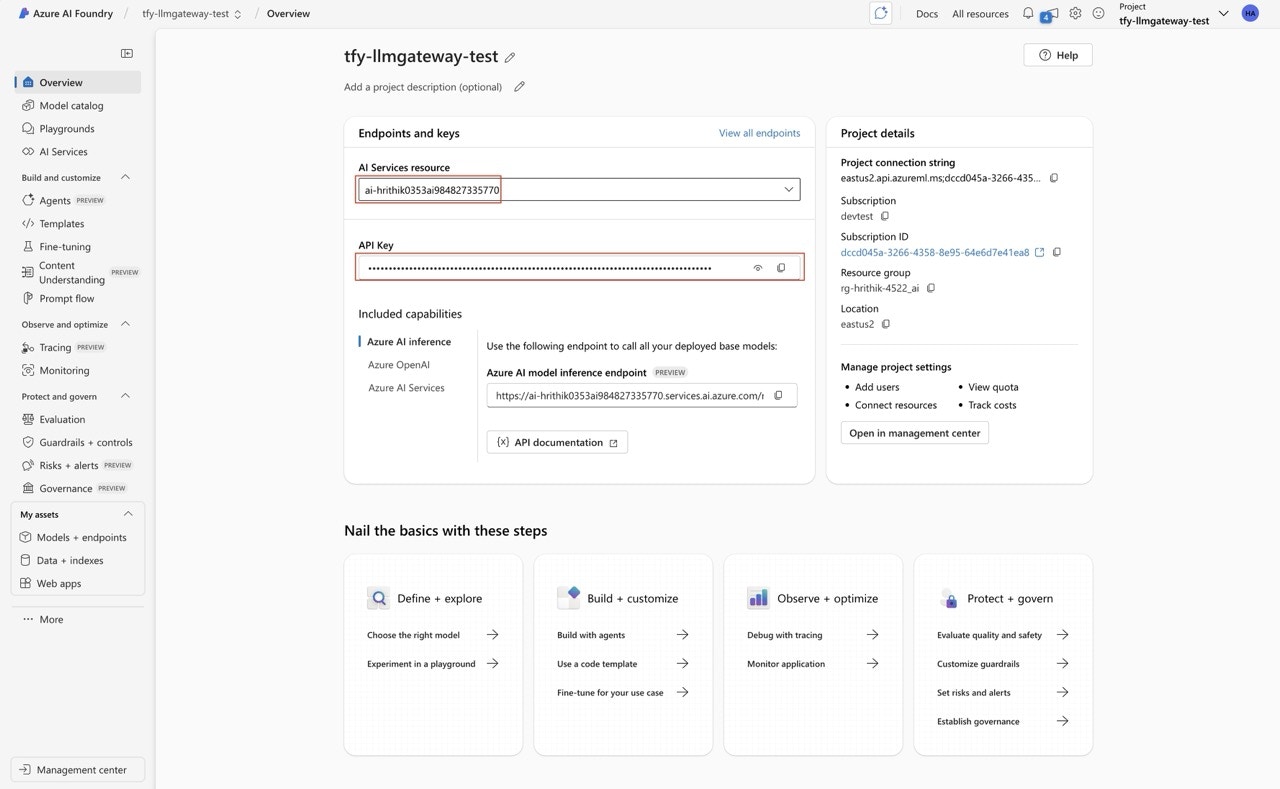This screenshot has width=1280, height=789.
Task: Open Build with agents arrow
Action: point(682,635)
